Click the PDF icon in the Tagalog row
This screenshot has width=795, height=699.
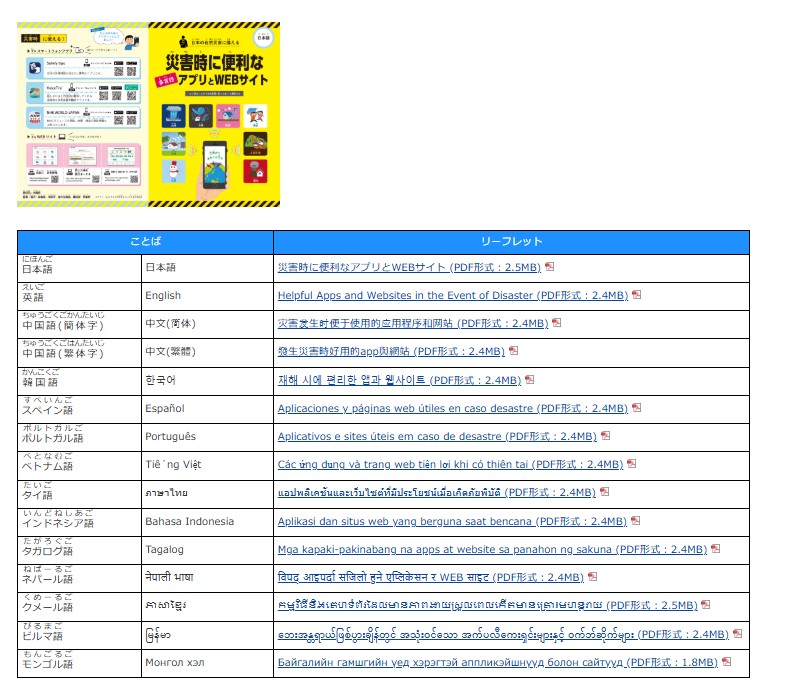pos(716,549)
